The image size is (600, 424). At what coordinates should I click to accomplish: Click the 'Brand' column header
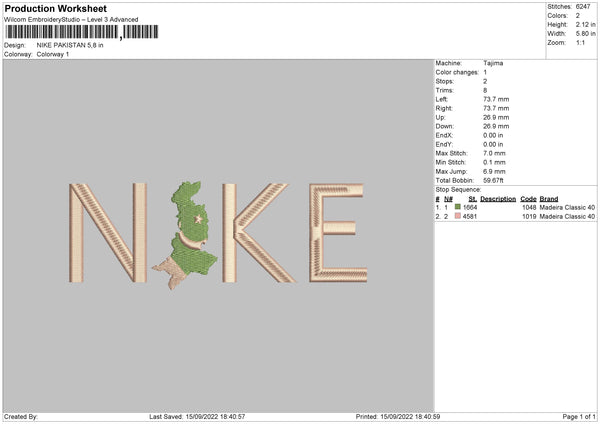pos(549,199)
